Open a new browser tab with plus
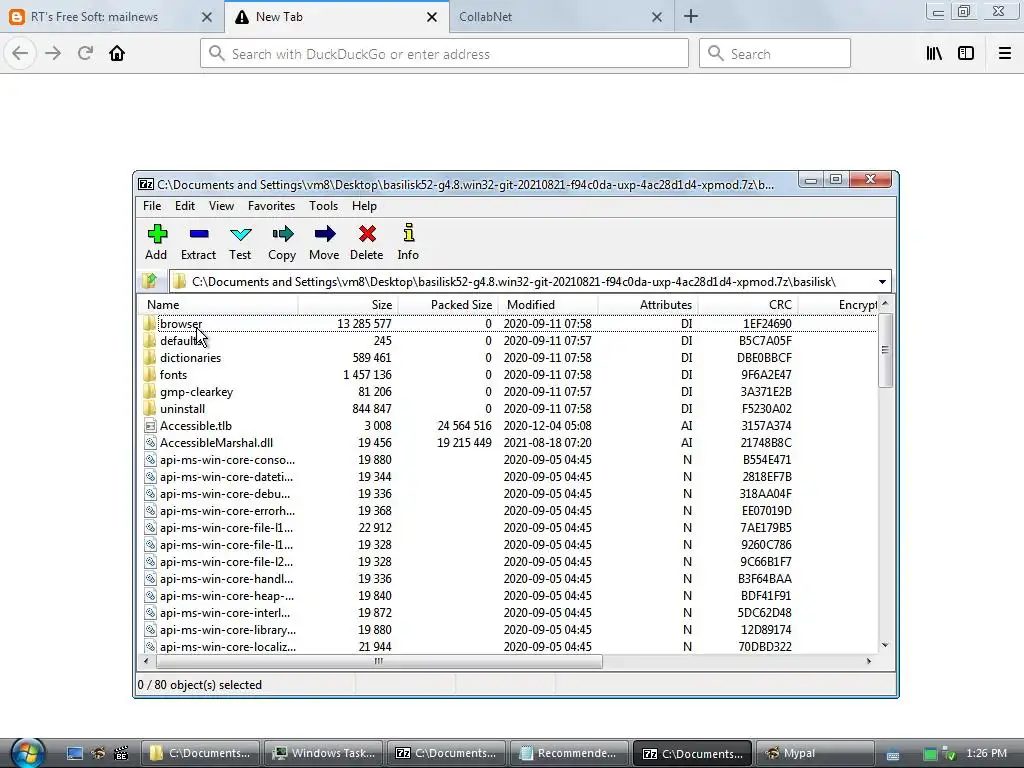 691,16
